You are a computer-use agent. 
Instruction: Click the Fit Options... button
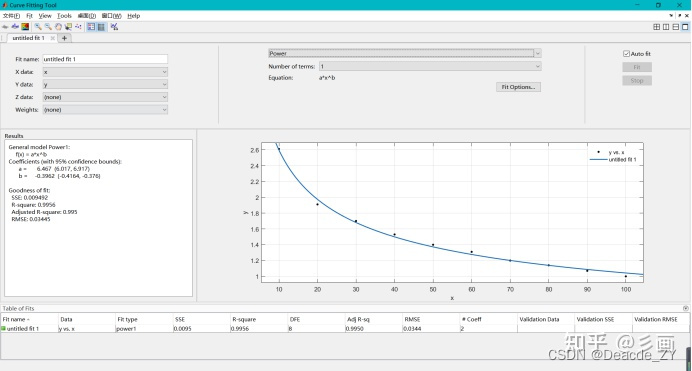pos(518,87)
